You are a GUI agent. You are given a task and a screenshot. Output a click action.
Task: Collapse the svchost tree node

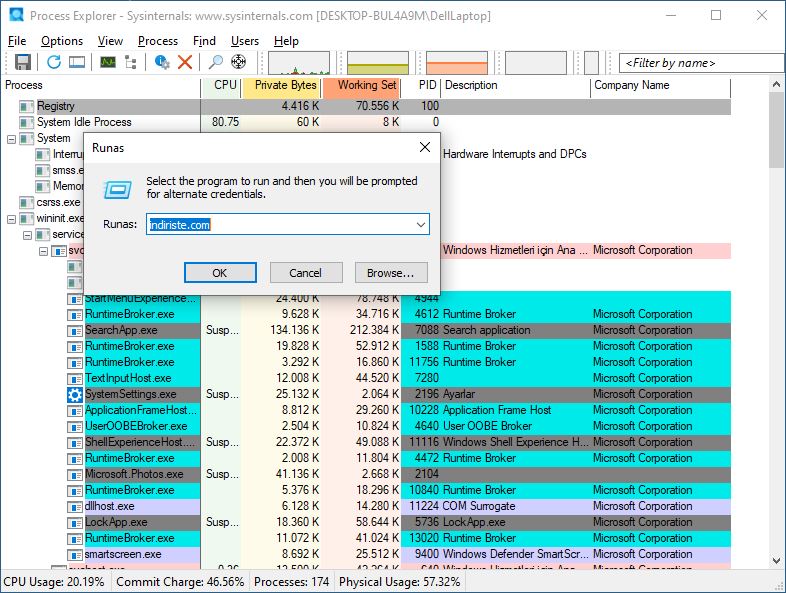[x=44, y=251]
